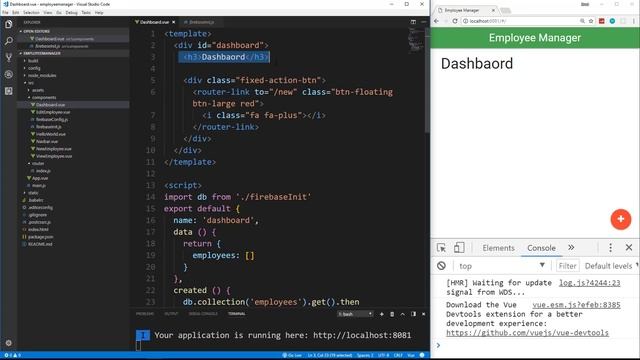Open the Debug view in the activity bar
The image size is (640, 360).
point(9,74)
